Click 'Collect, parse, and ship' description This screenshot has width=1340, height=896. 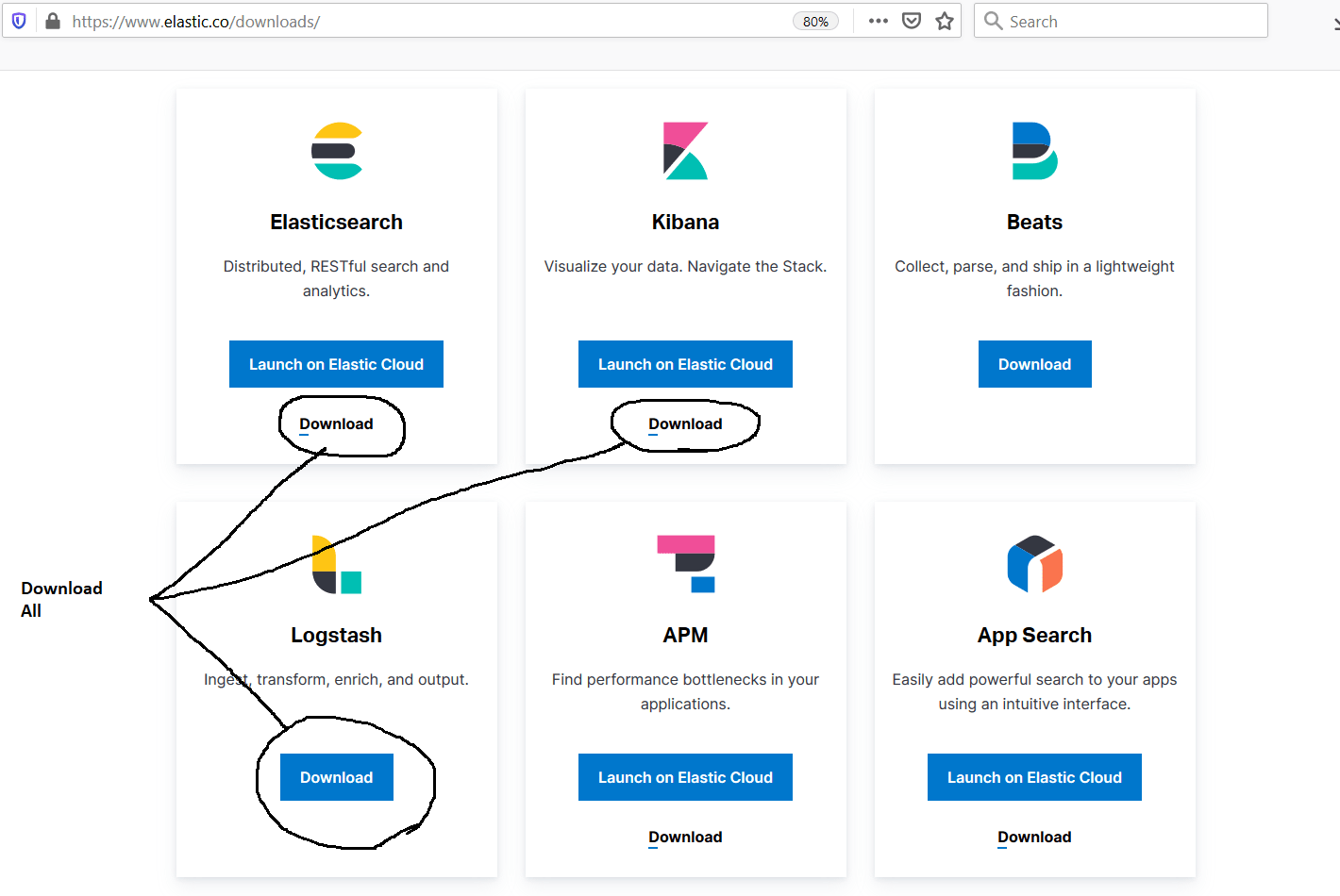point(1035,278)
